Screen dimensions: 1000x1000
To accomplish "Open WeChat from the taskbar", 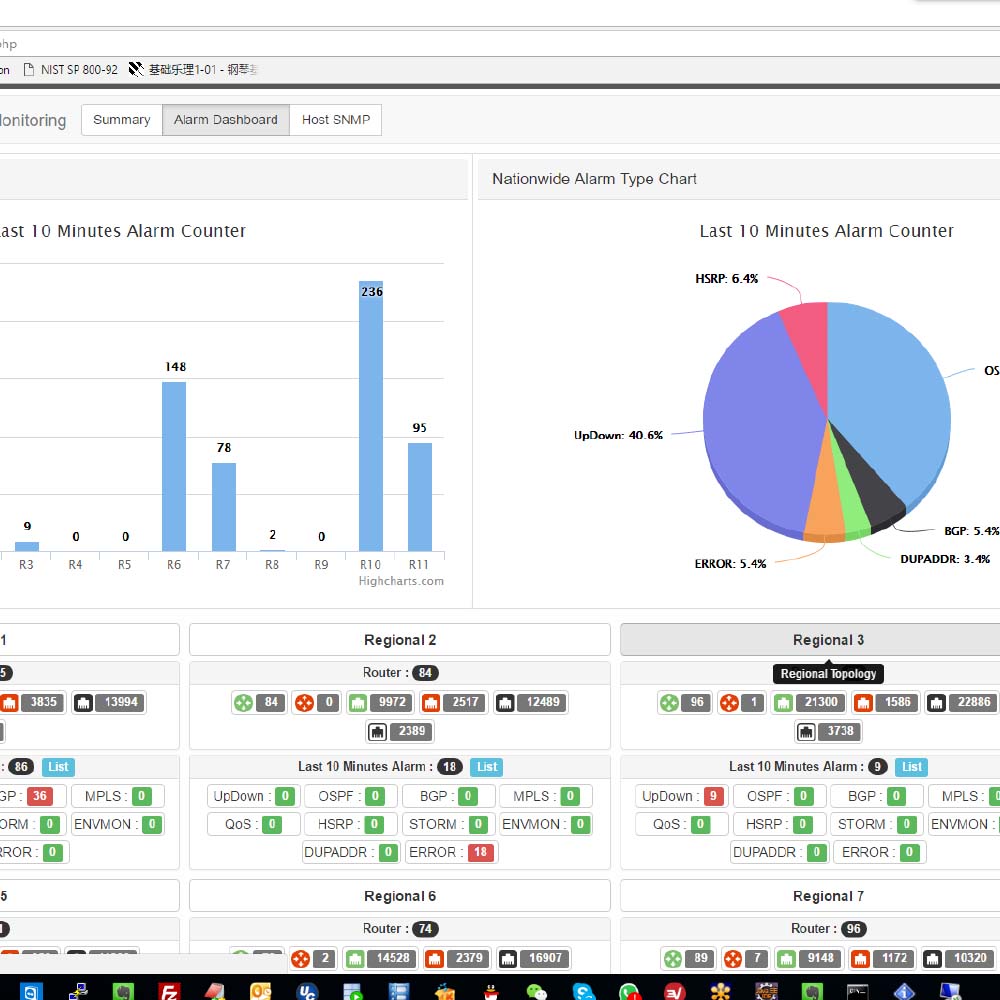I will [537, 992].
